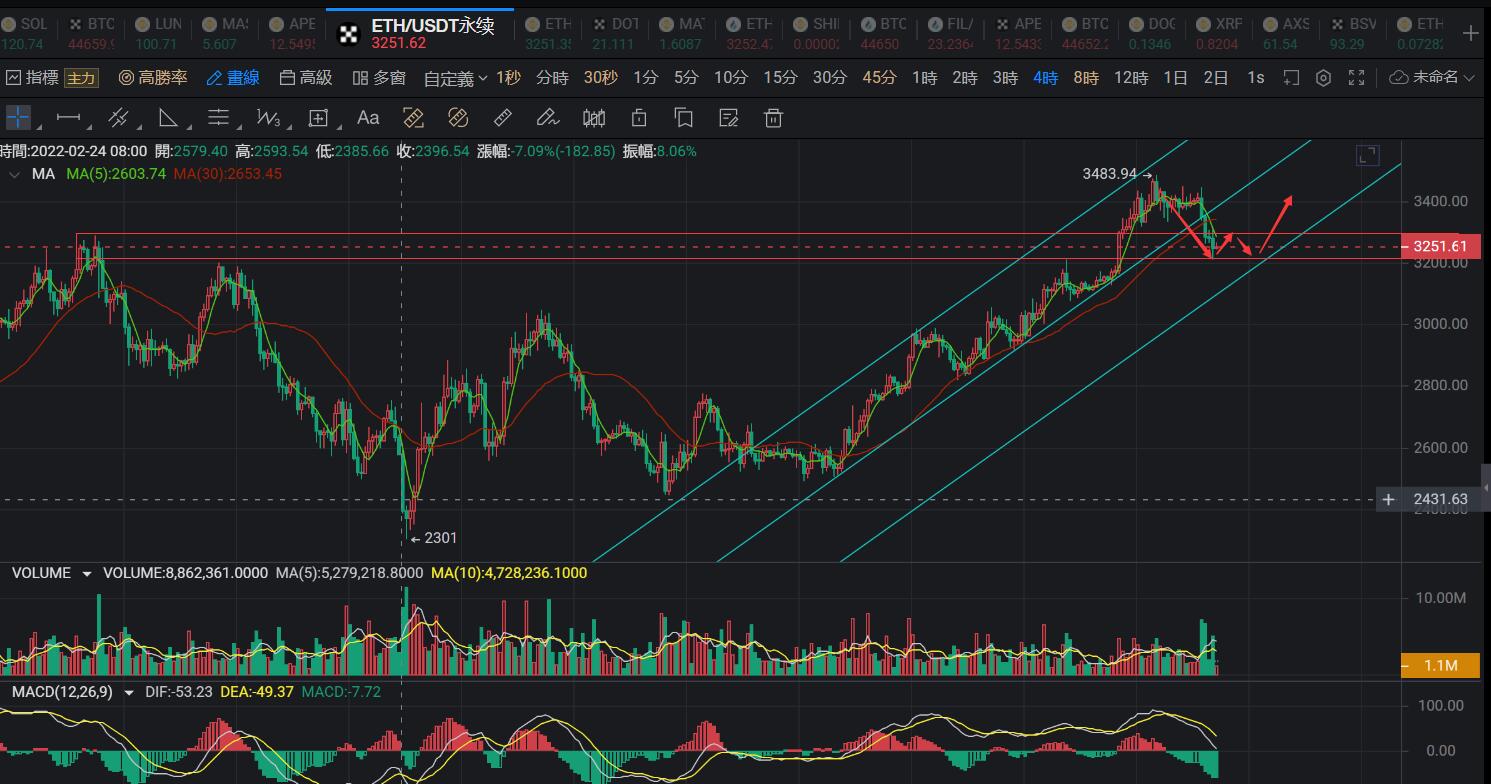The height and width of the screenshot is (784, 1491).
Task: Switch to the 30秒 timeframe
Action: pos(600,78)
